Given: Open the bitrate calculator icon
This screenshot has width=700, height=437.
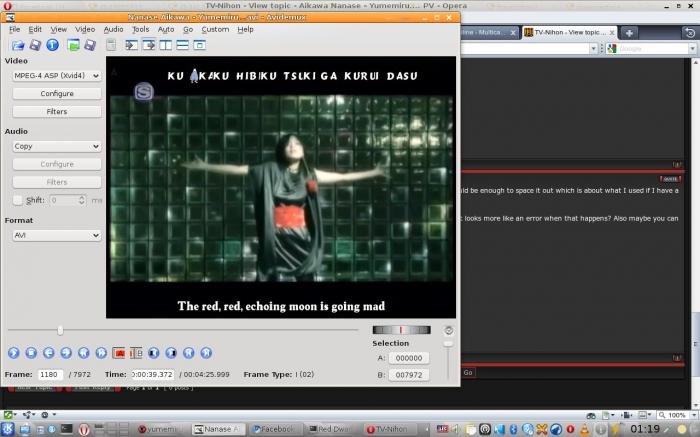Looking at the screenshot, I should (x=111, y=45).
